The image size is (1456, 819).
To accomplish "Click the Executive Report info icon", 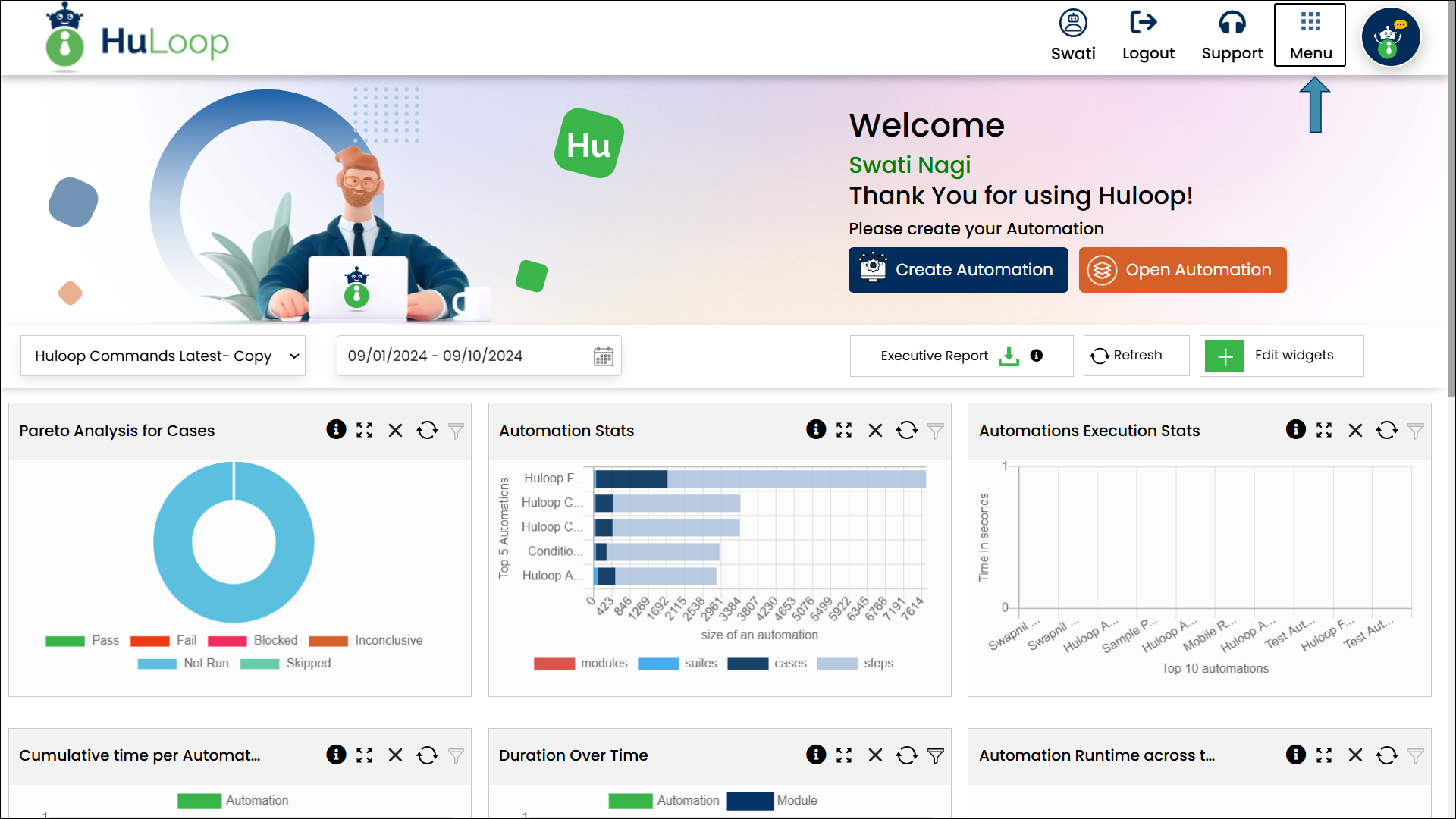I will click(1037, 356).
